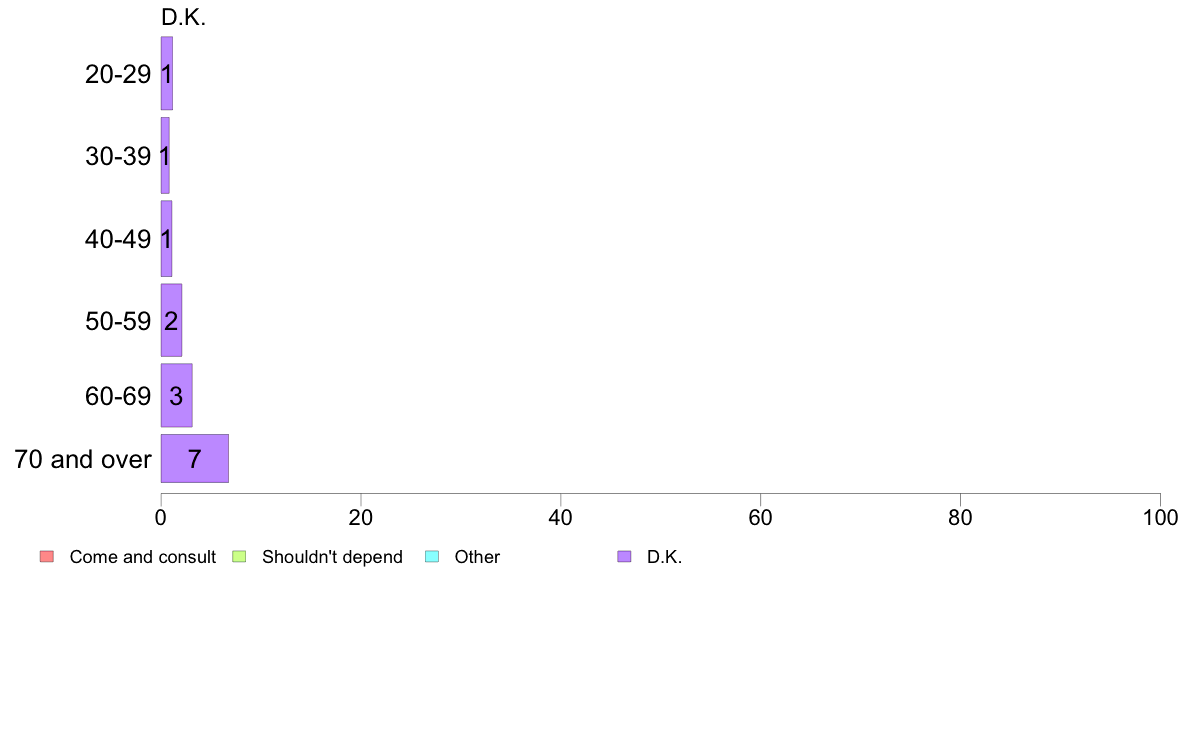Click the 20-29 age group bar

point(167,74)
